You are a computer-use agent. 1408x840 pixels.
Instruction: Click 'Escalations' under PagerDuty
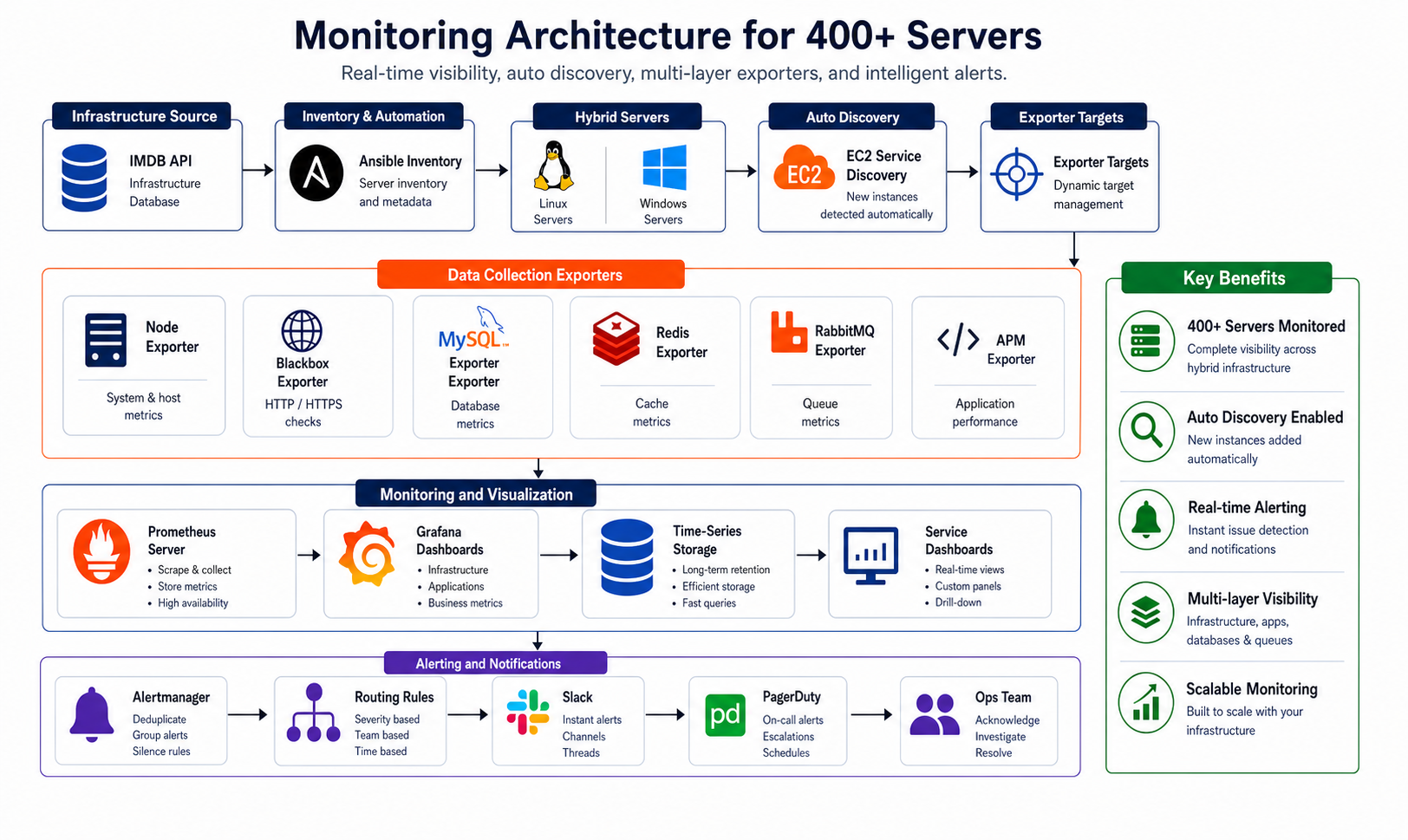pyautogui.click(x=788, y=737)
